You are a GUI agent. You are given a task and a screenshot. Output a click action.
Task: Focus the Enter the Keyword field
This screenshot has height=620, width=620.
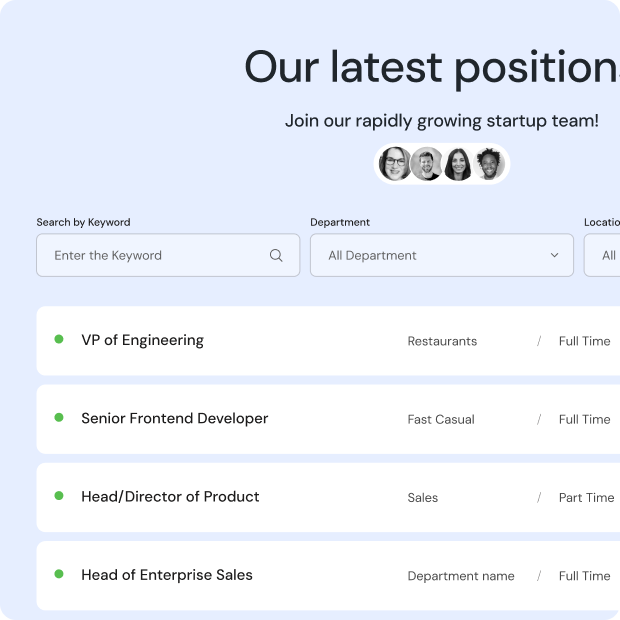click(x=155, y=255)
